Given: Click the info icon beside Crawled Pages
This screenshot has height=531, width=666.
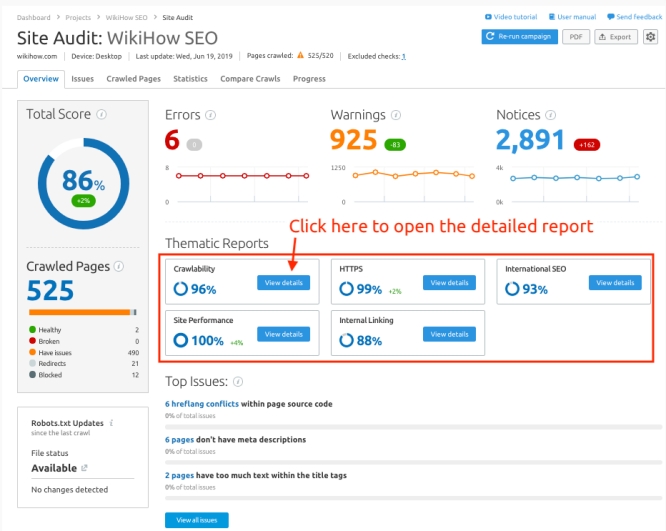Looking at the screenshot, I should [119, 267].
